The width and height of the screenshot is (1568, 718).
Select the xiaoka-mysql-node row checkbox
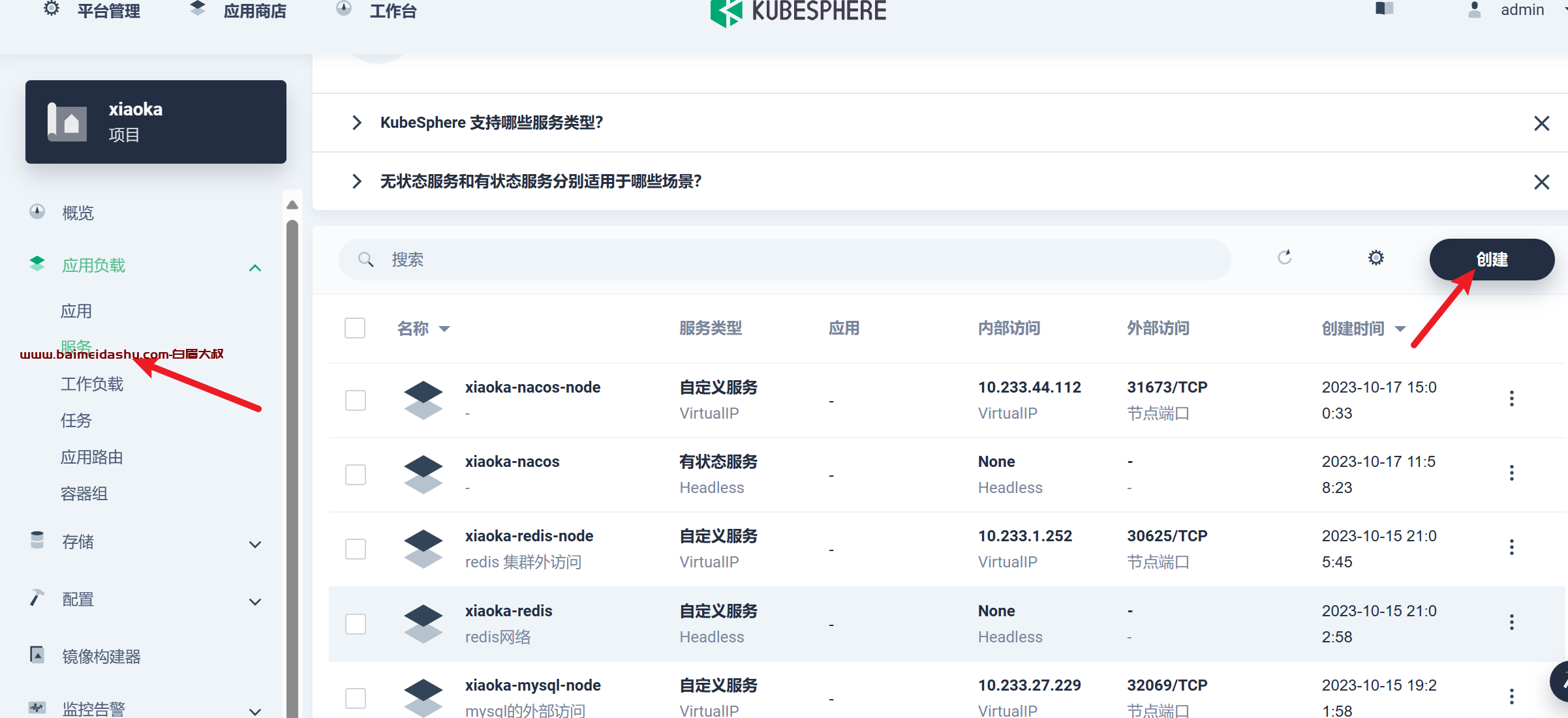pyautogui.click(x=356, y=698)
